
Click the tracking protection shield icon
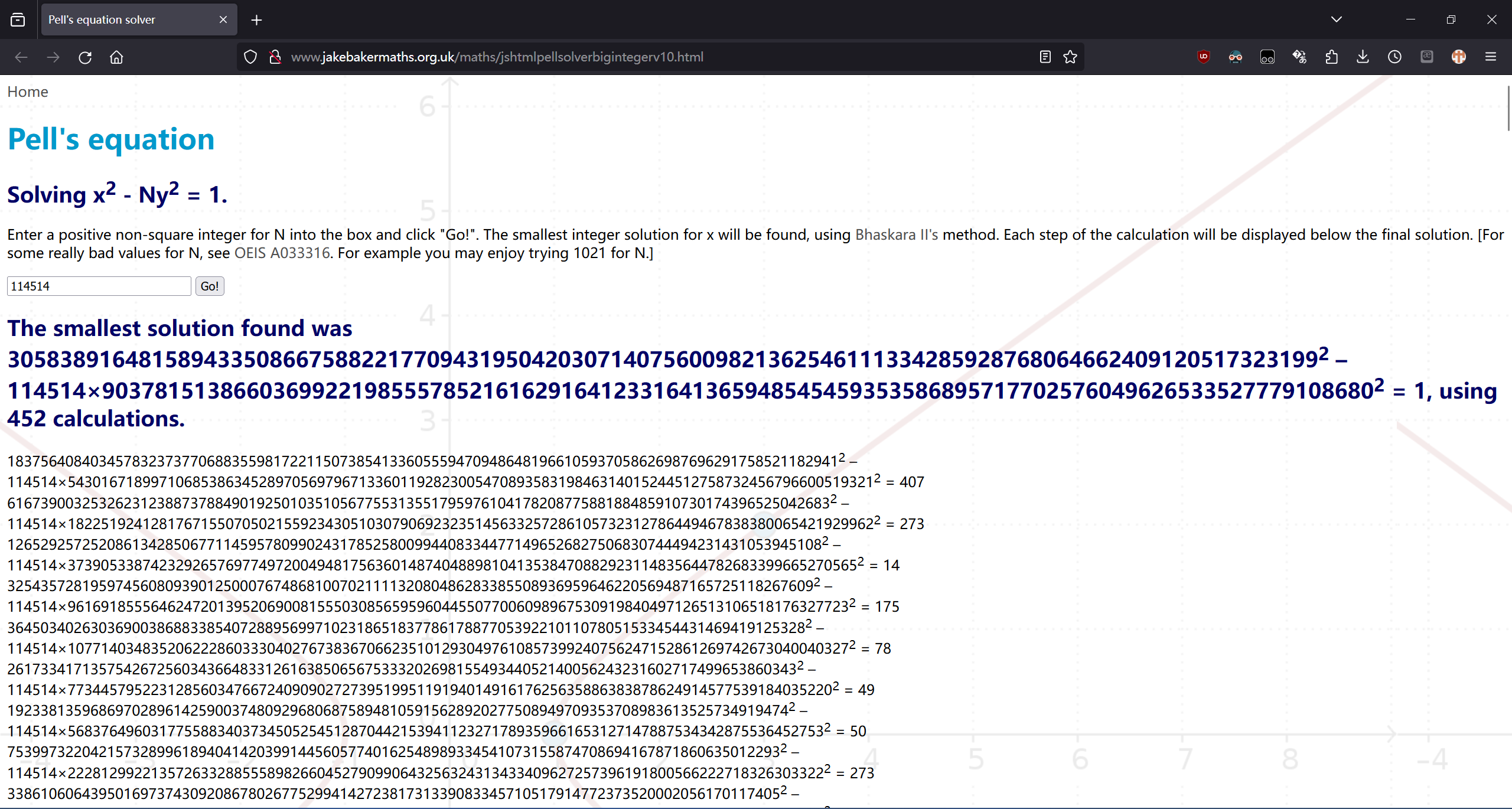pyautogui.click(x=250, y=57)
